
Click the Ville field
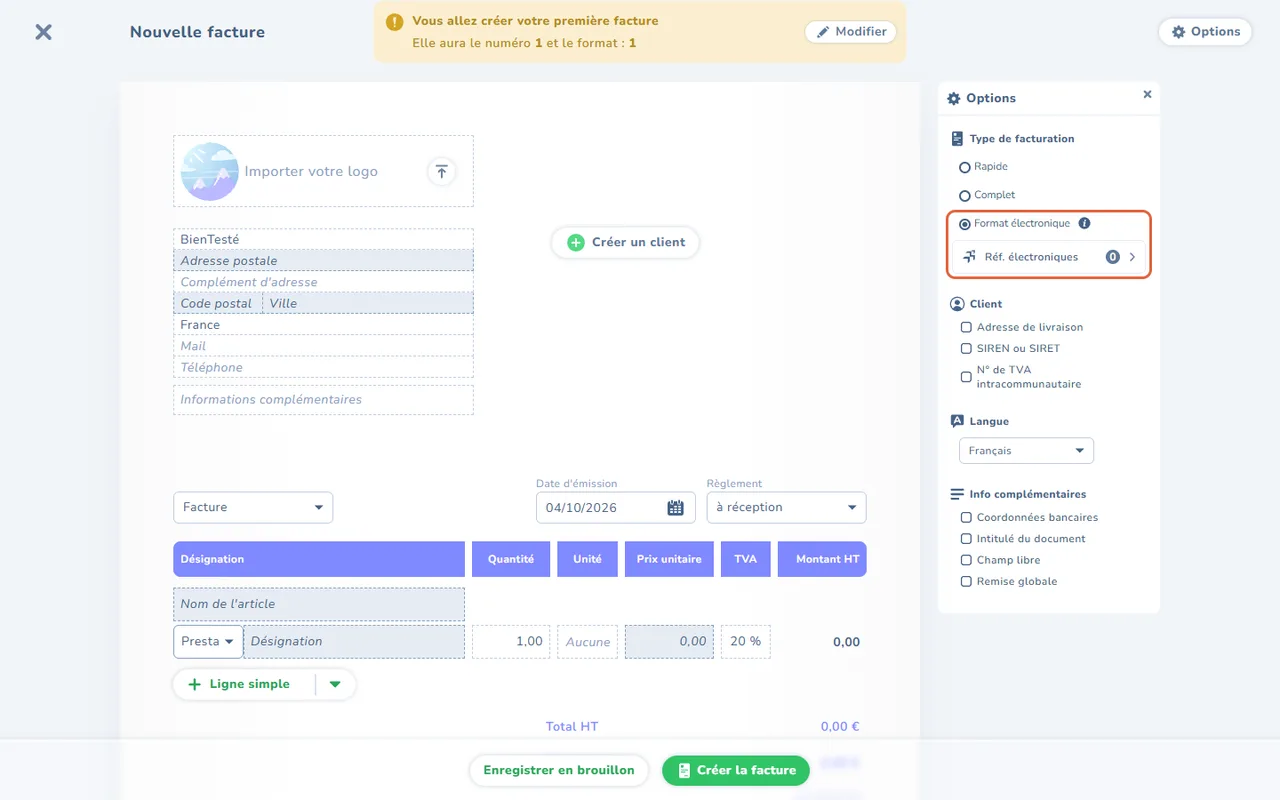coord(368,304)
